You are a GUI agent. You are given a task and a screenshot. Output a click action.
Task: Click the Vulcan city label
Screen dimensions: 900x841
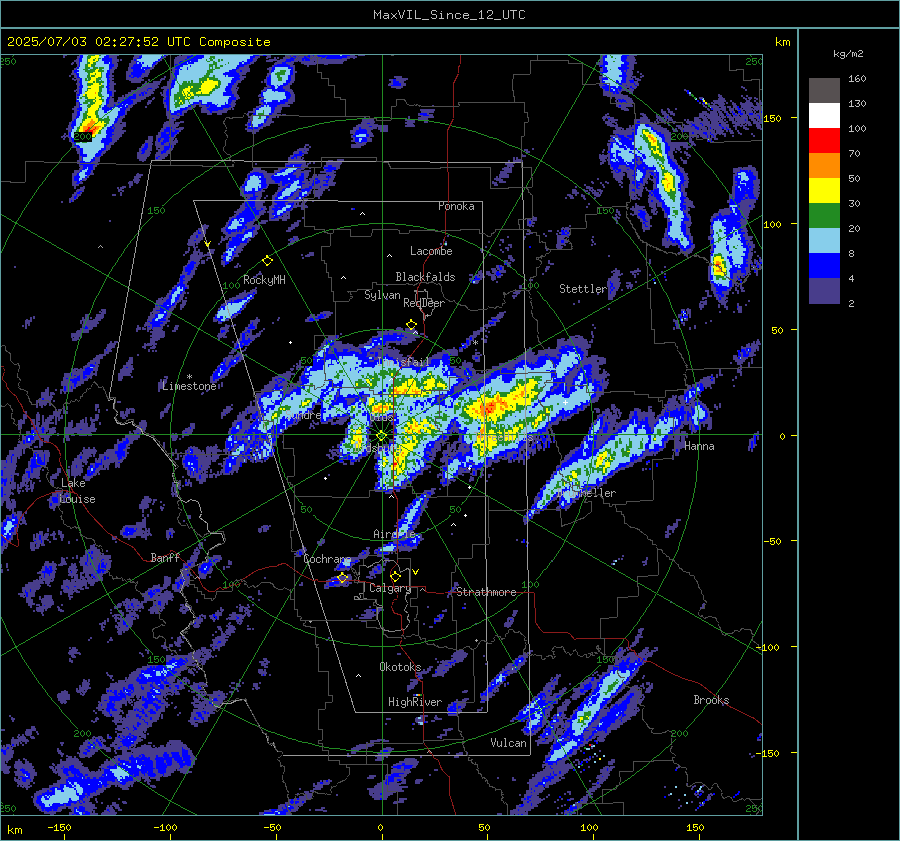[508, 743]
